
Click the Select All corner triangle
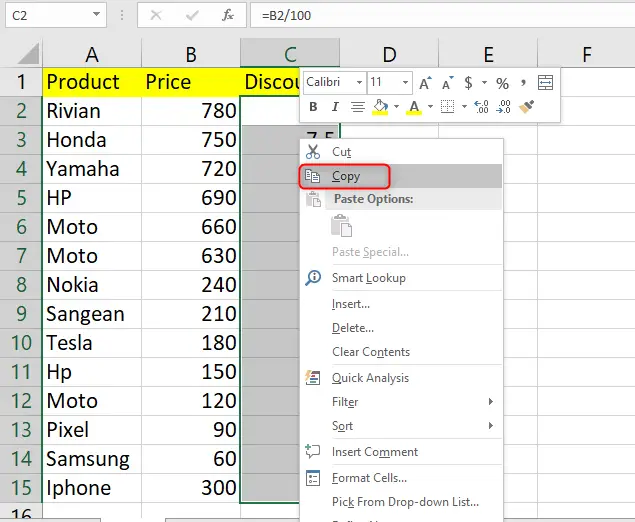(28, 54)
